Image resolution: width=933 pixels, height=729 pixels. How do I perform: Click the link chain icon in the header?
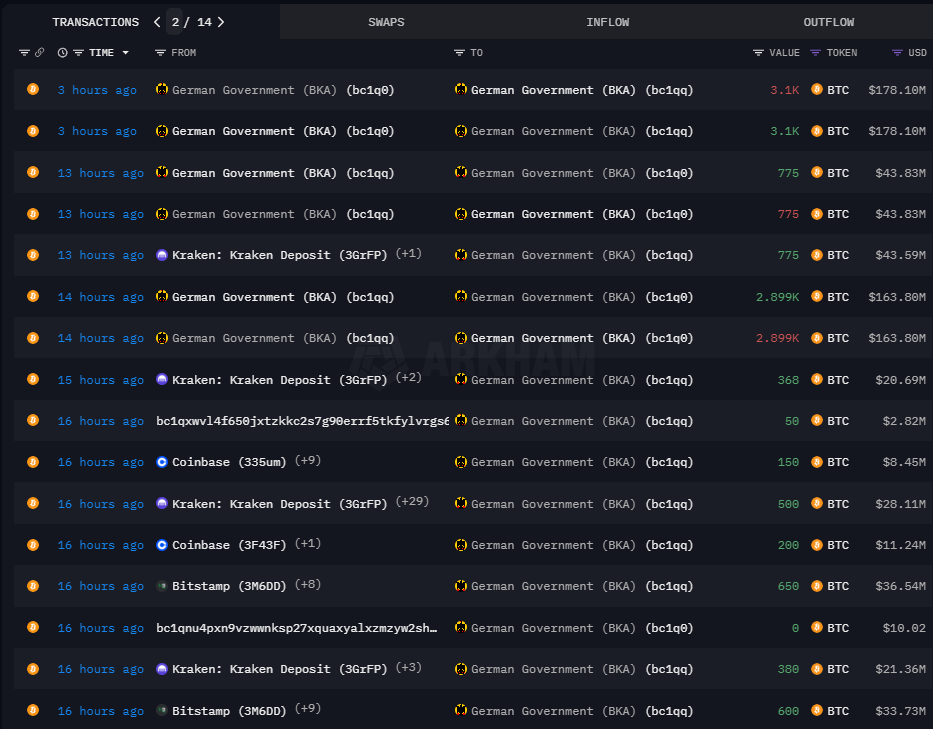[x=39, y=53]
